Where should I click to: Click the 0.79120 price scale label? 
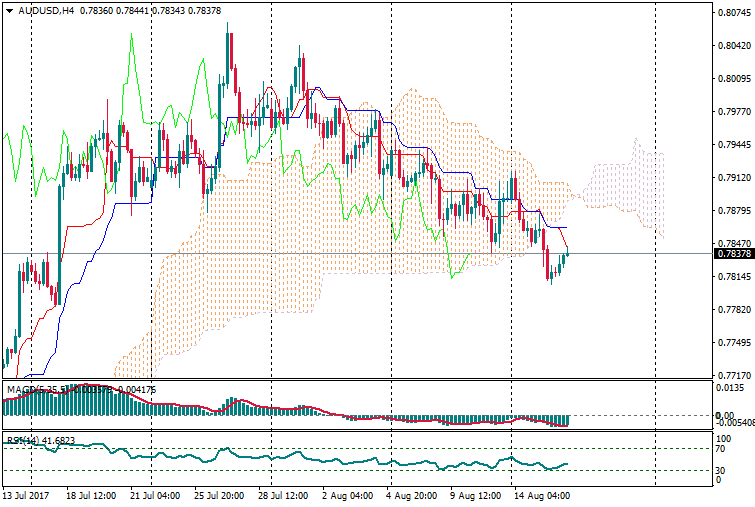pos(733,178)
